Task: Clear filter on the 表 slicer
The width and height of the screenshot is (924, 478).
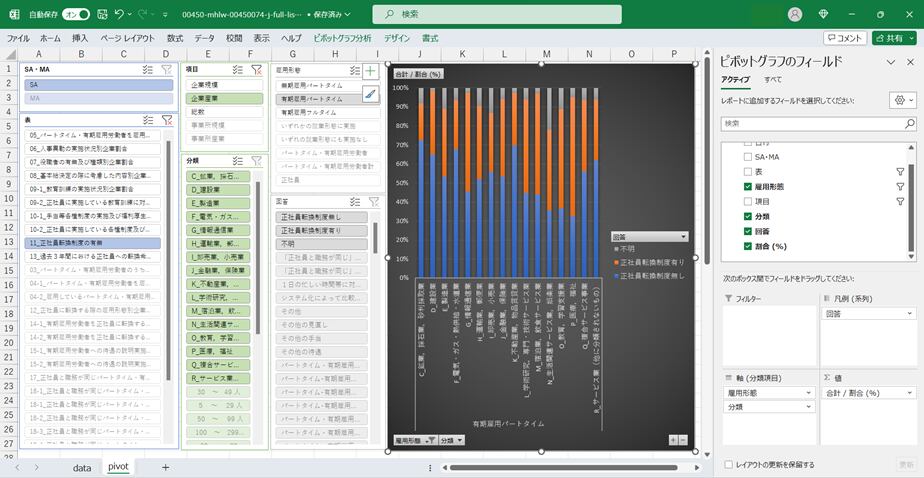Action: (x=167, y=119)
